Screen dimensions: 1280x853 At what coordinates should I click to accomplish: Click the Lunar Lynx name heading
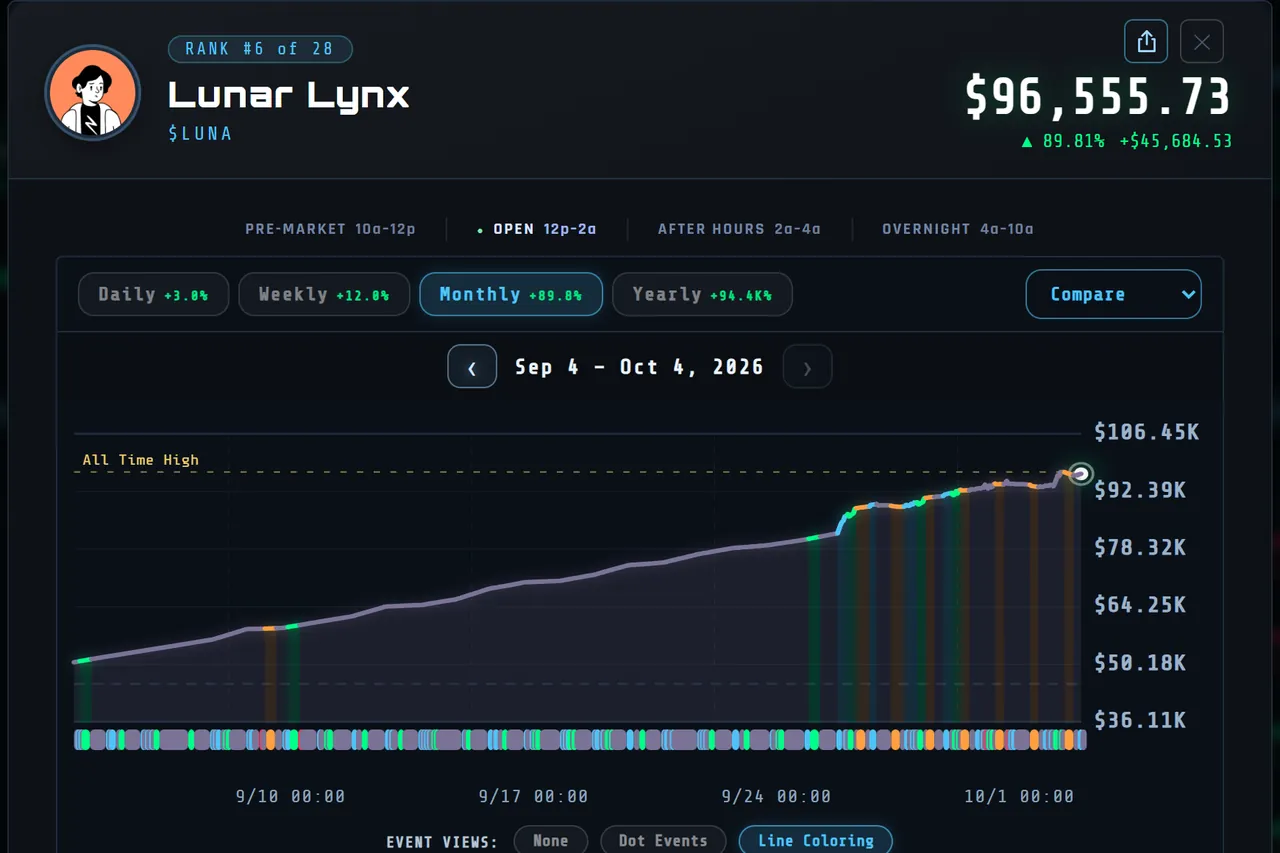(289, 95)
